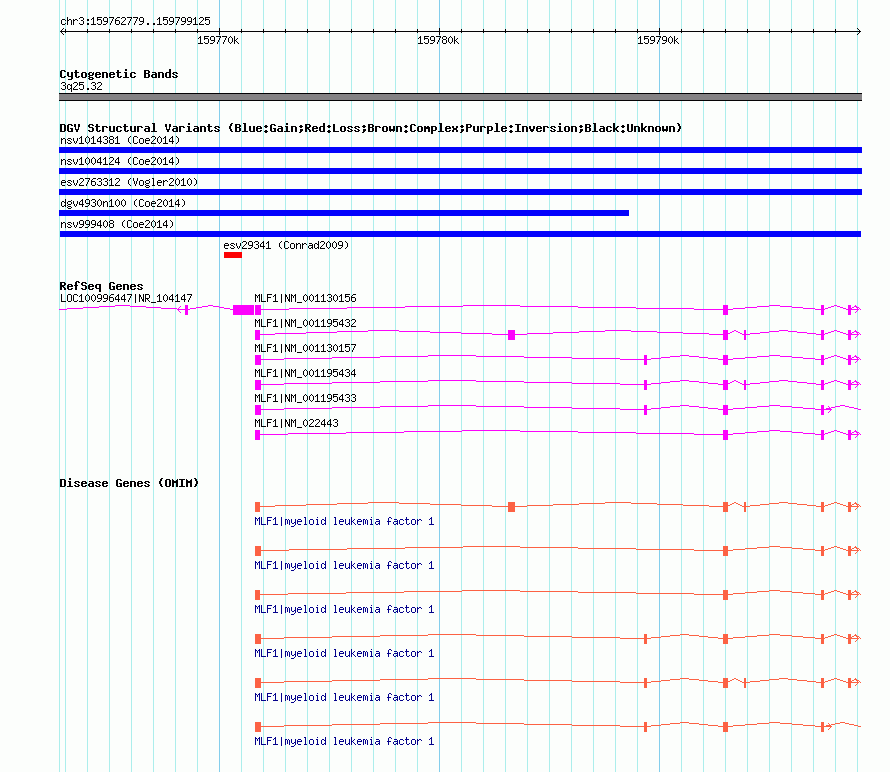
Task: Select the blue gain bar for nsv999408
Action: click(x=460, y=234)
